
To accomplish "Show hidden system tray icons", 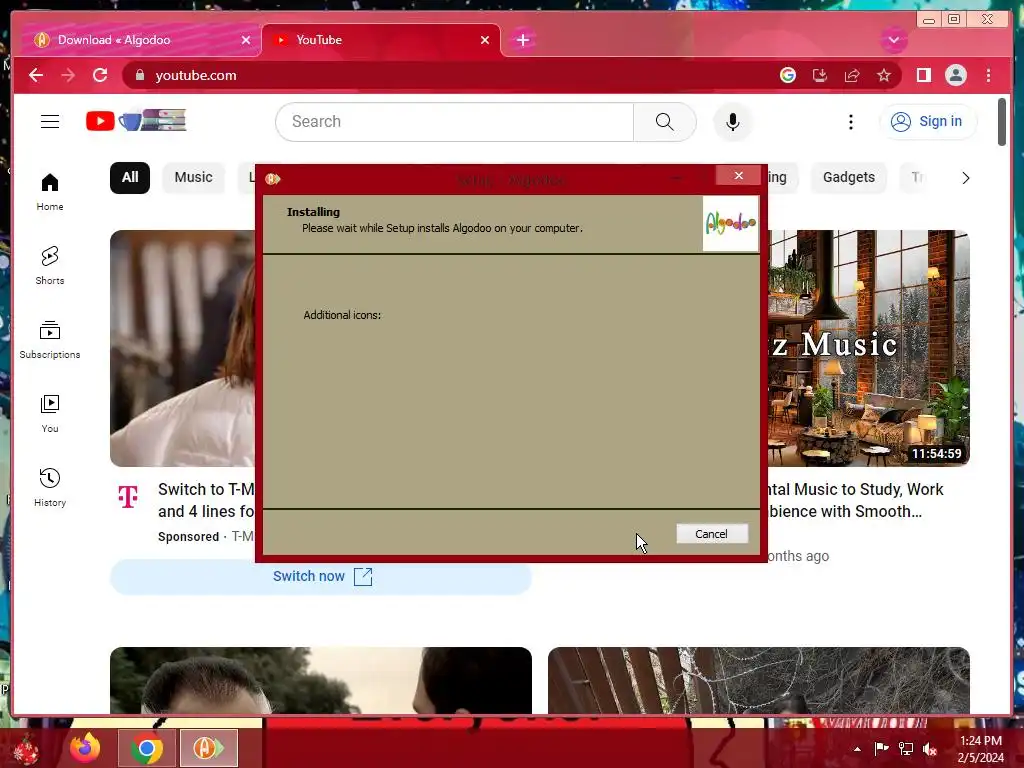I will click(857, 749).
